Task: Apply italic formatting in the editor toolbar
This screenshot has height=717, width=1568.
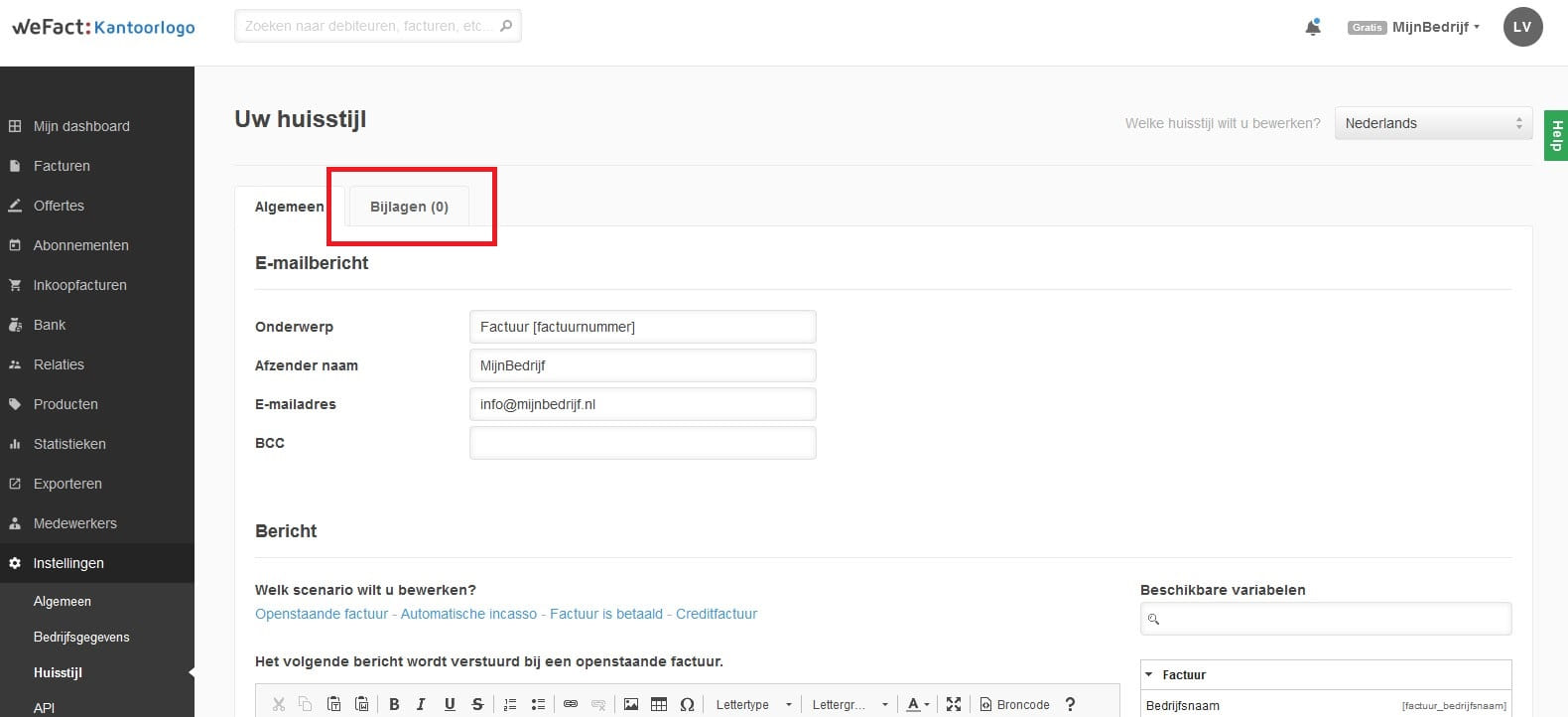Action: tap(421, 704)
